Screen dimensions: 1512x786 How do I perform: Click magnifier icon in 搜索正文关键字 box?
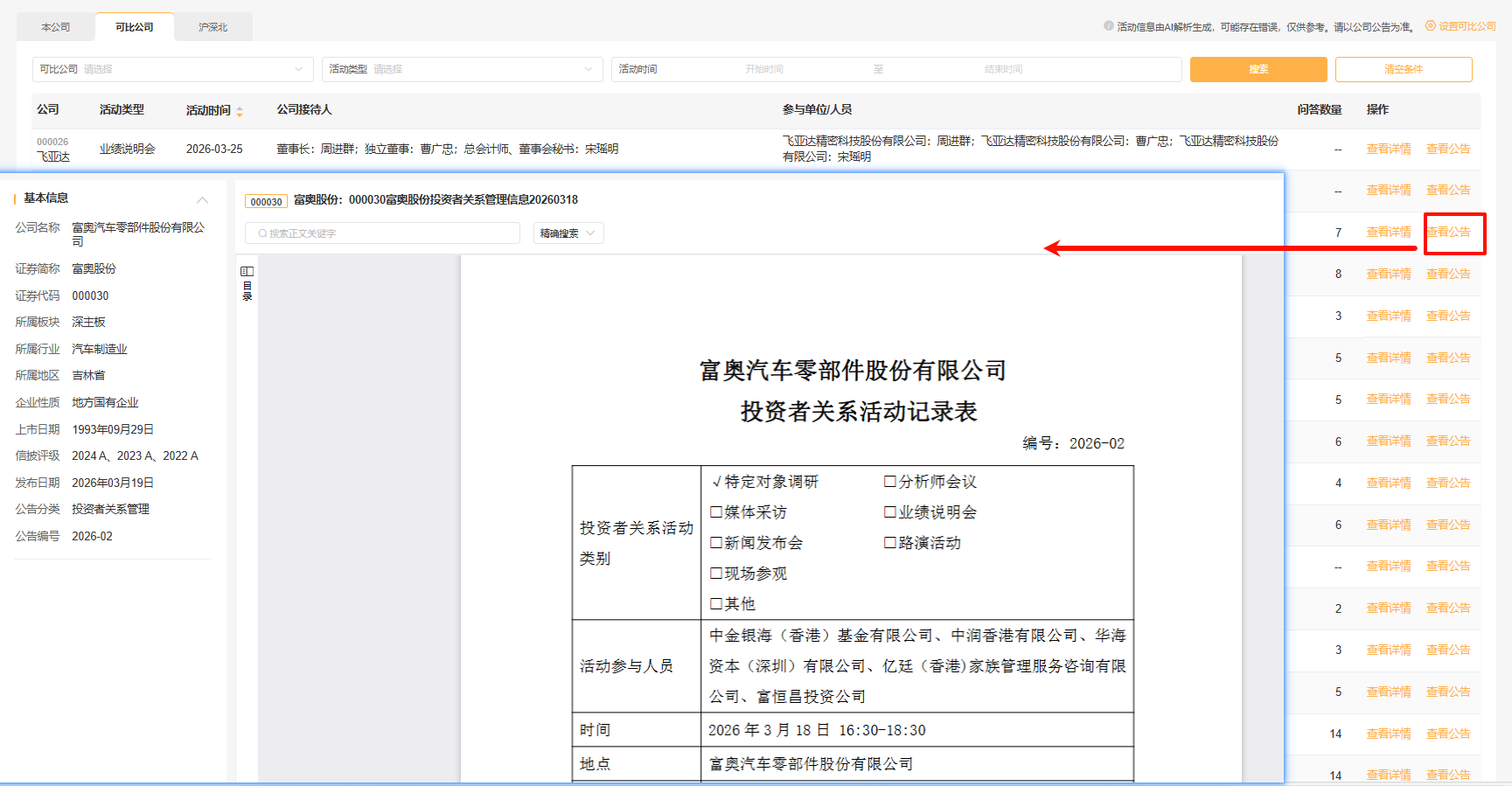click(x=262, y=233)
